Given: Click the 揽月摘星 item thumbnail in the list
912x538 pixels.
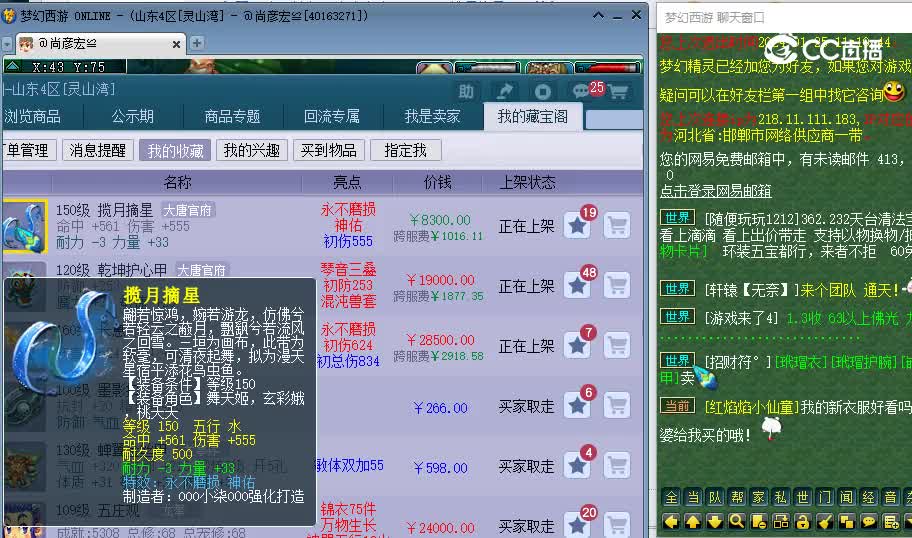Looking at the screenshot, I should pyautogui.click(x=24, y=226).
